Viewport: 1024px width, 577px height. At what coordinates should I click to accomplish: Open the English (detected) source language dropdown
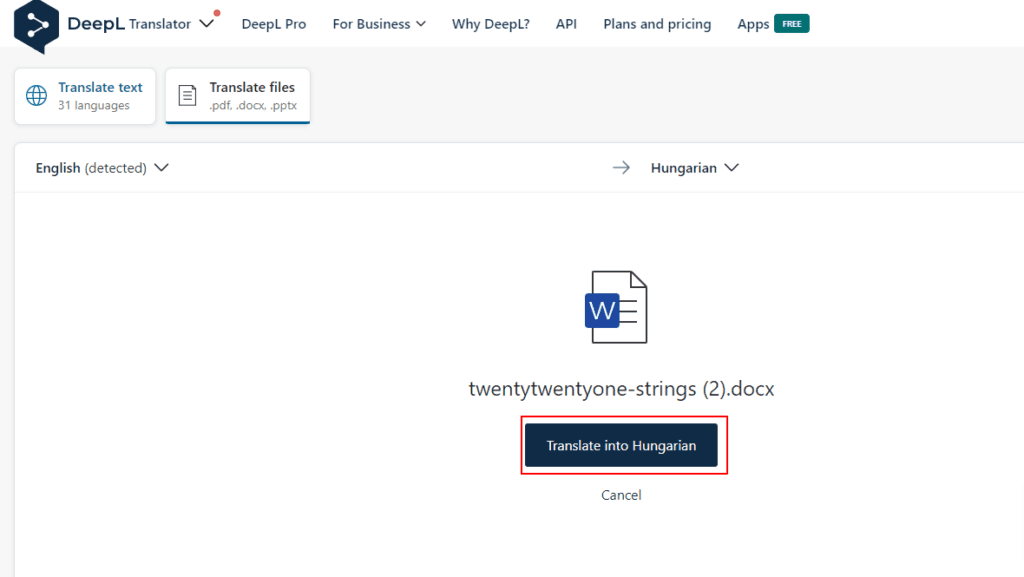click(x=102, y=168)
